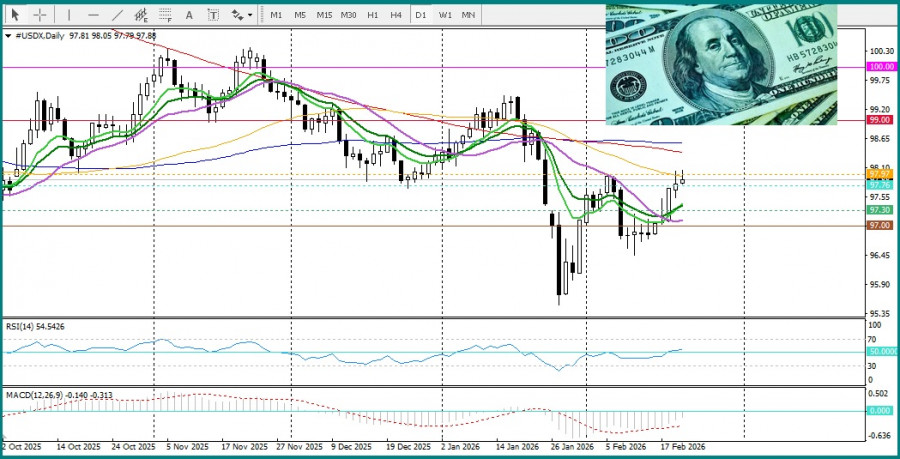The image size is (900, 459).
Task: Select the equidistant channel tool
Action: tap(141, 15)
